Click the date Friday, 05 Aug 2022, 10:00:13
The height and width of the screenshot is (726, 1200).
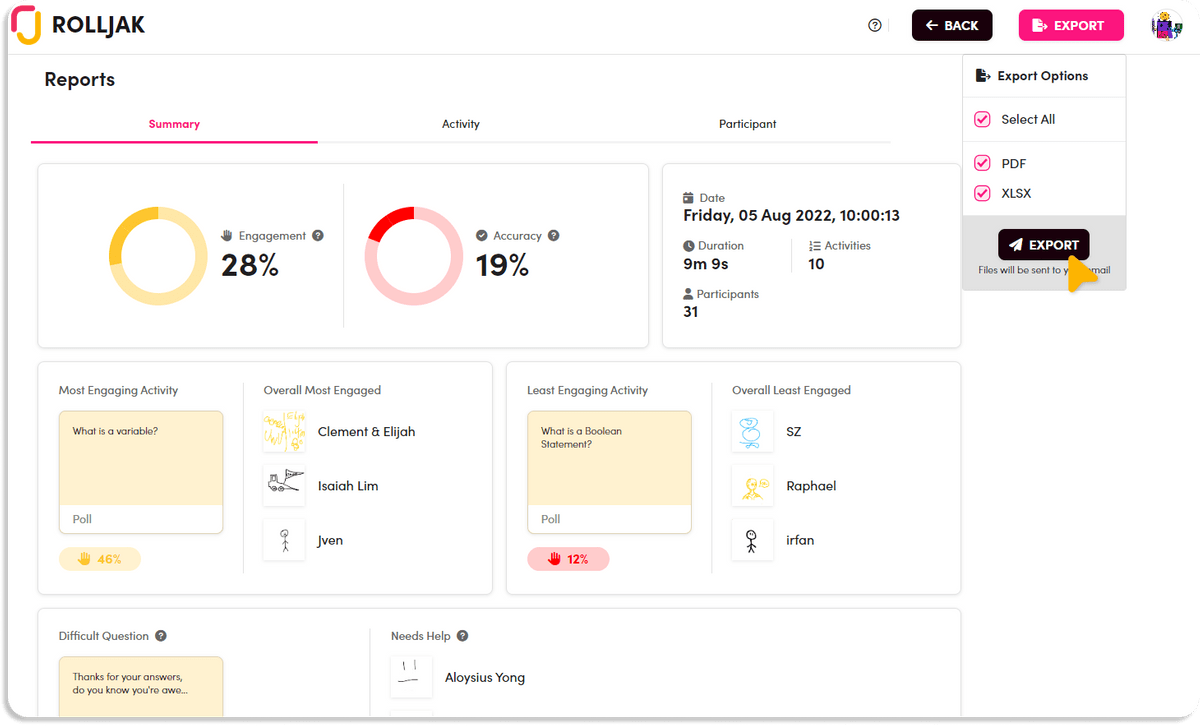[x=791, y=215]
